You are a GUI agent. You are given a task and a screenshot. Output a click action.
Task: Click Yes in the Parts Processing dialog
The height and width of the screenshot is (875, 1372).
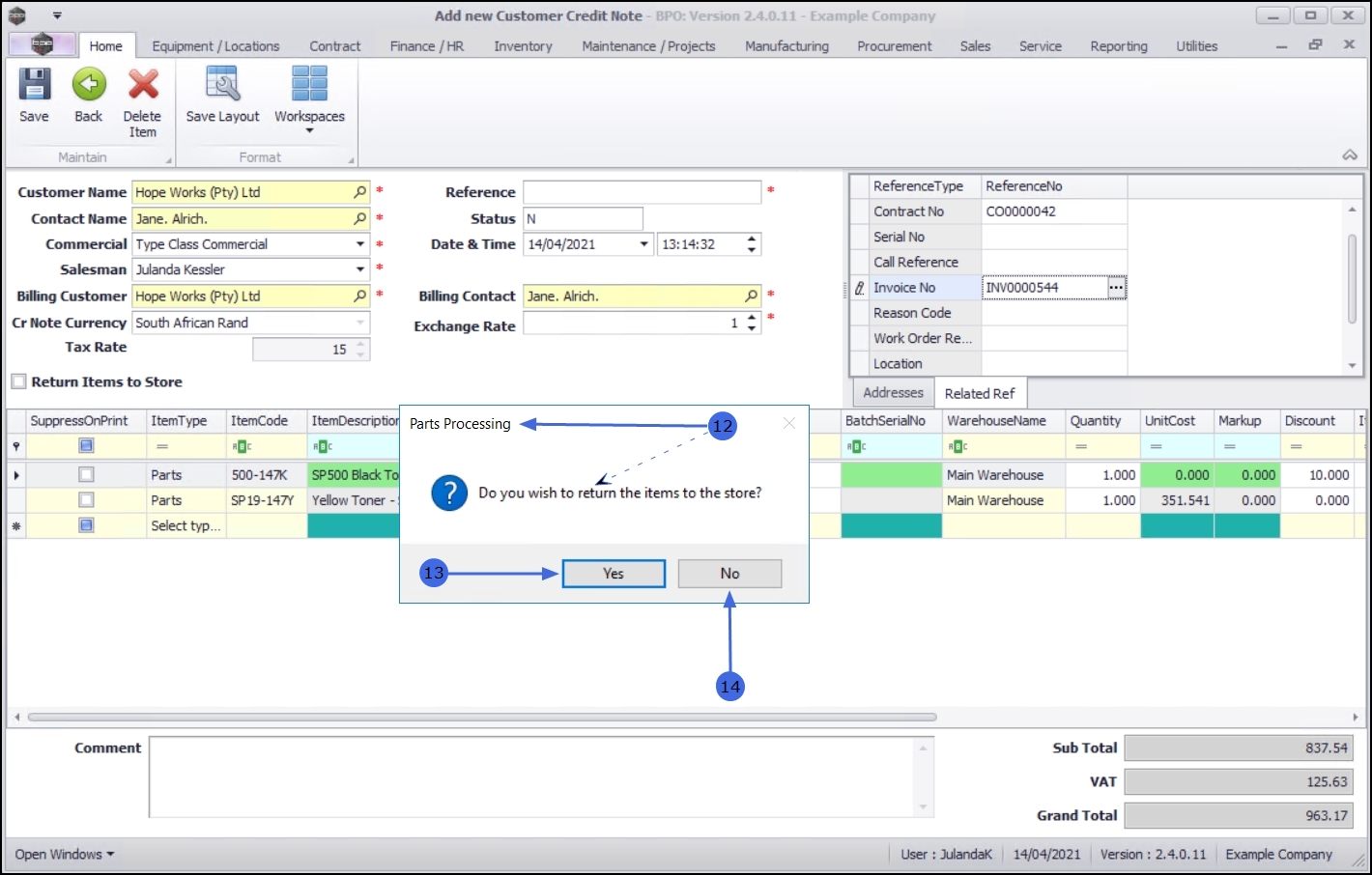pos(614,574)
